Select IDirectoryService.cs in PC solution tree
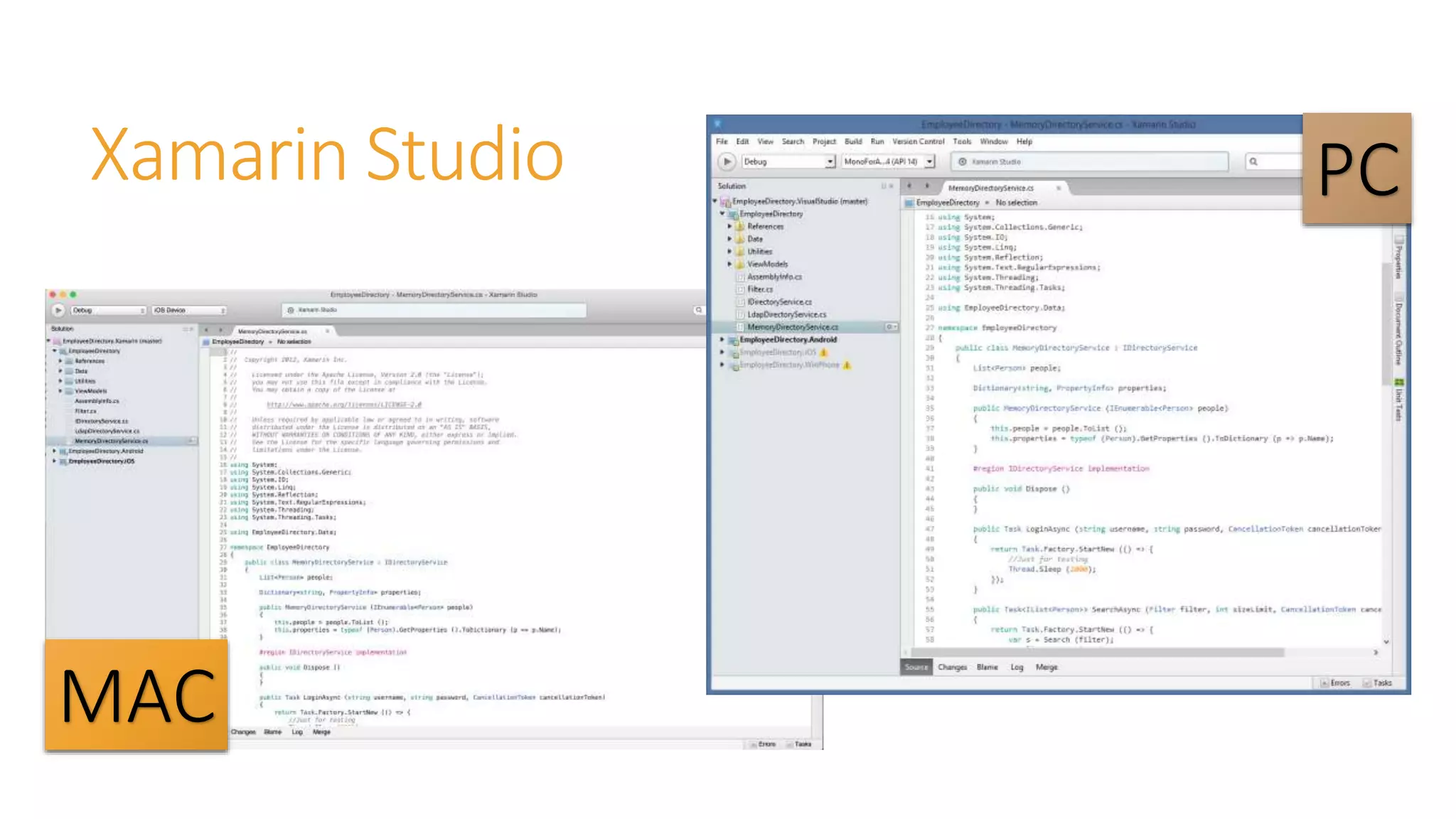The image size is (1456, 819). [x=779, y=302]
